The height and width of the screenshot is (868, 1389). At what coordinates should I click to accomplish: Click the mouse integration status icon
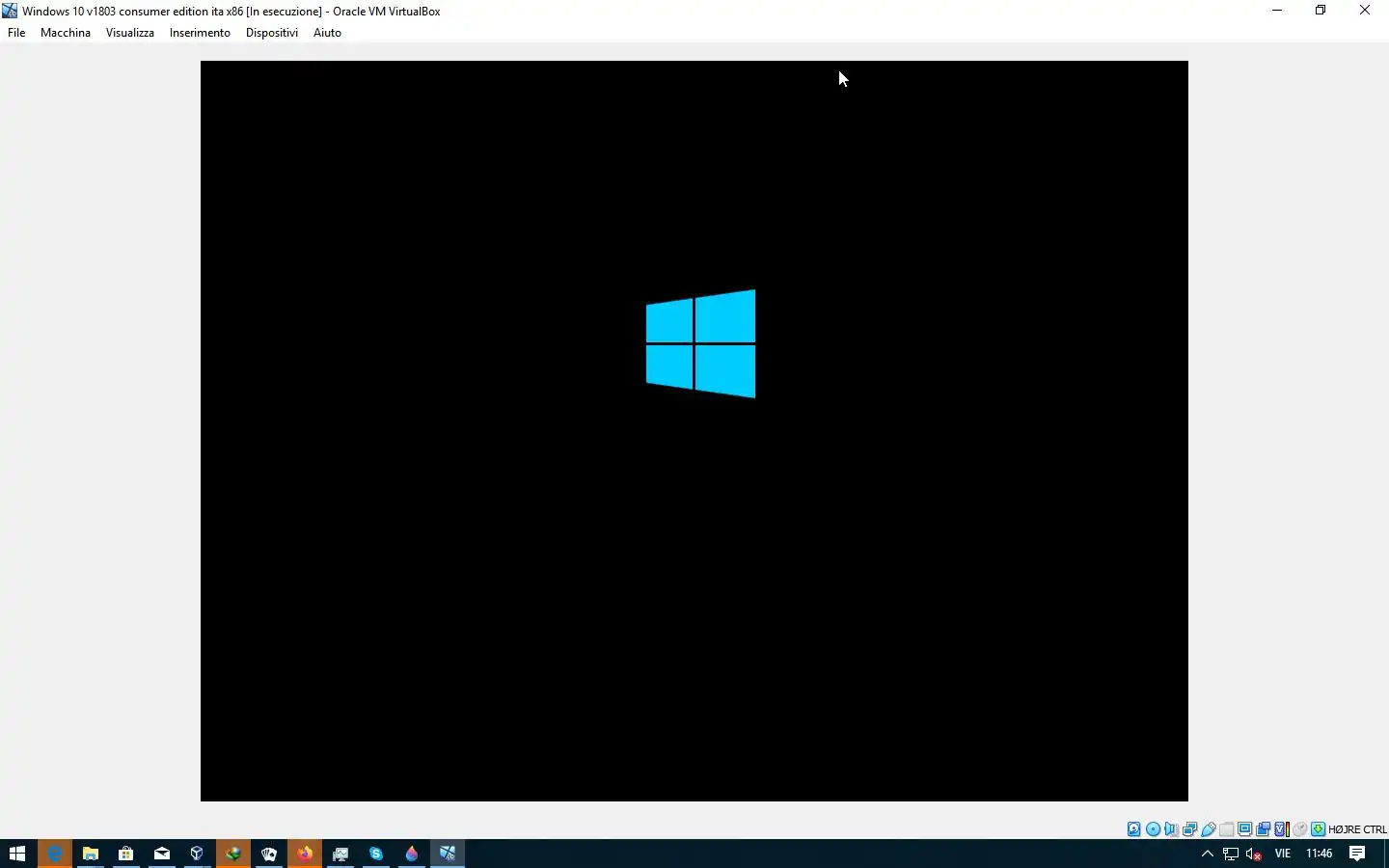(x=1299, y=829)
